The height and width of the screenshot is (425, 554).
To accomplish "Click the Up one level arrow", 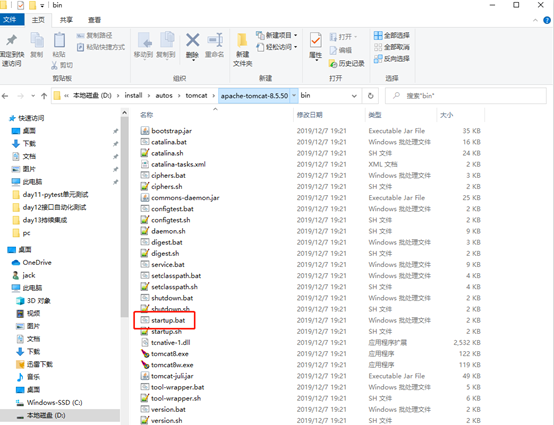I will [x=44, y=96].
